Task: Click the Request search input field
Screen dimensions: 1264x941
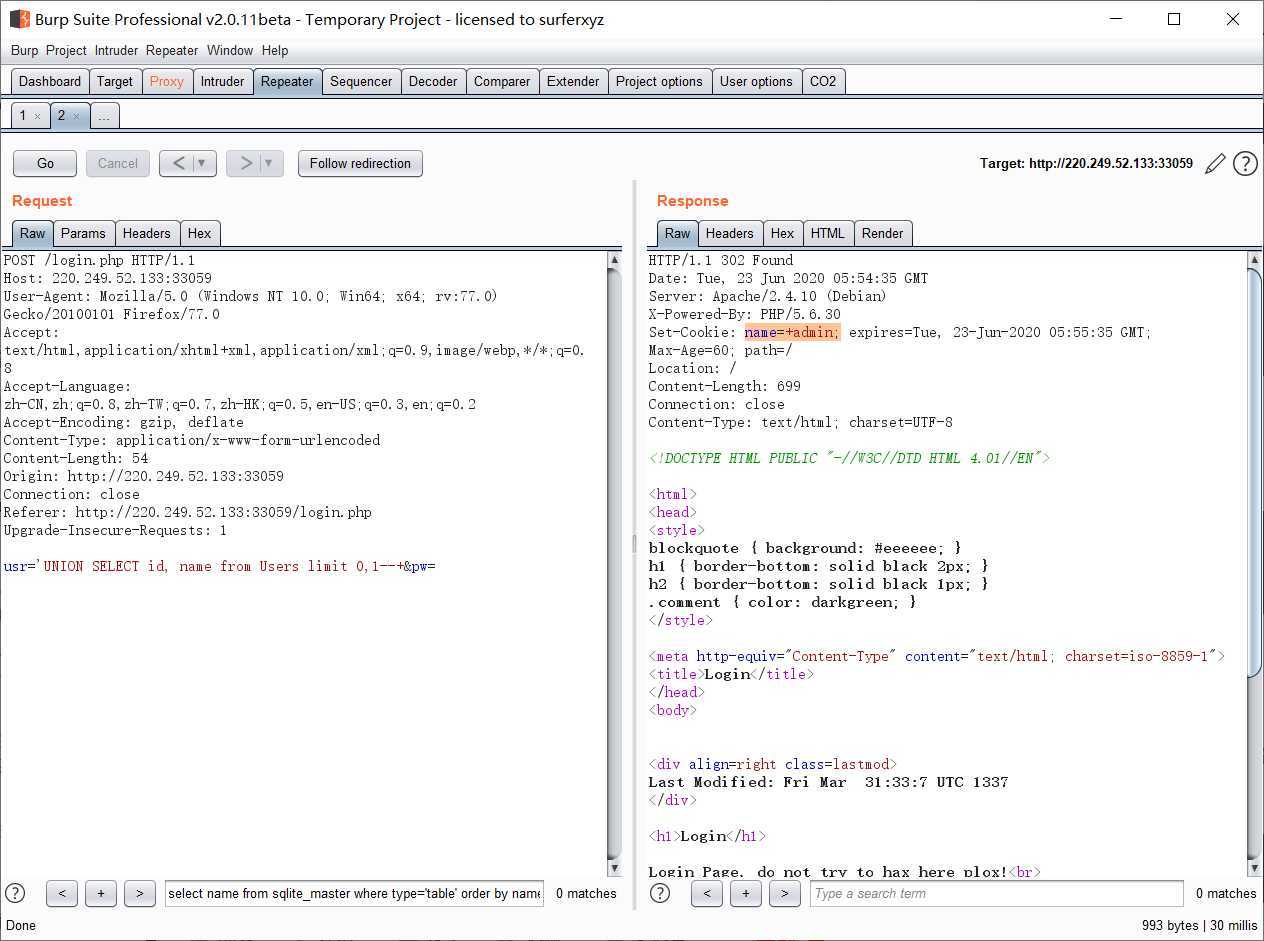Action: 354,893
